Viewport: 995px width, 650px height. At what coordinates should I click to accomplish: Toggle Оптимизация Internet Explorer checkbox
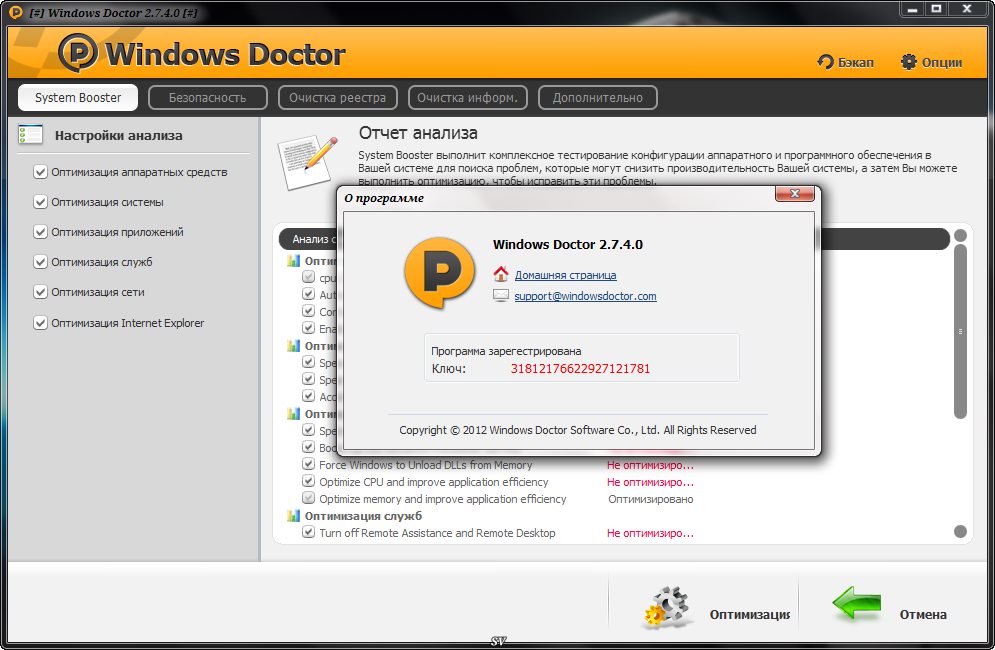40,322
